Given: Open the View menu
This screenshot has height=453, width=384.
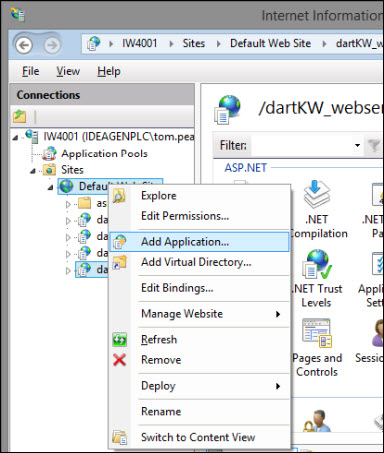Looking at the screenshot, I should click(x=68, y=71).
